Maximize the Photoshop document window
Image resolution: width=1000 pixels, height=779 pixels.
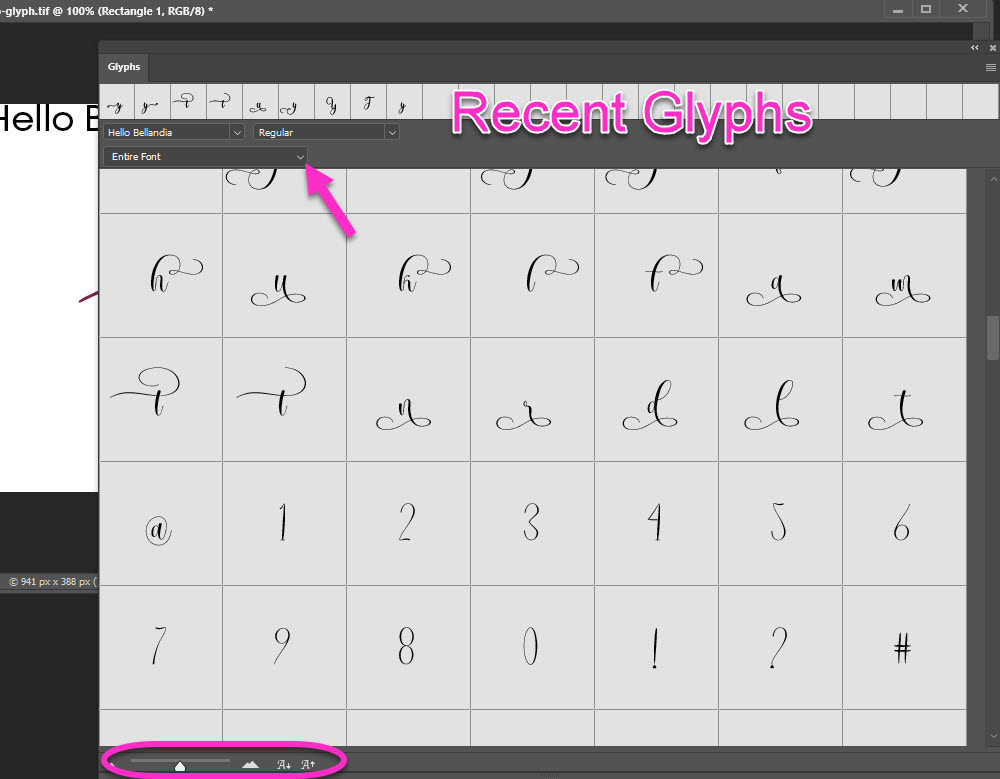click(x=926, y=9)
